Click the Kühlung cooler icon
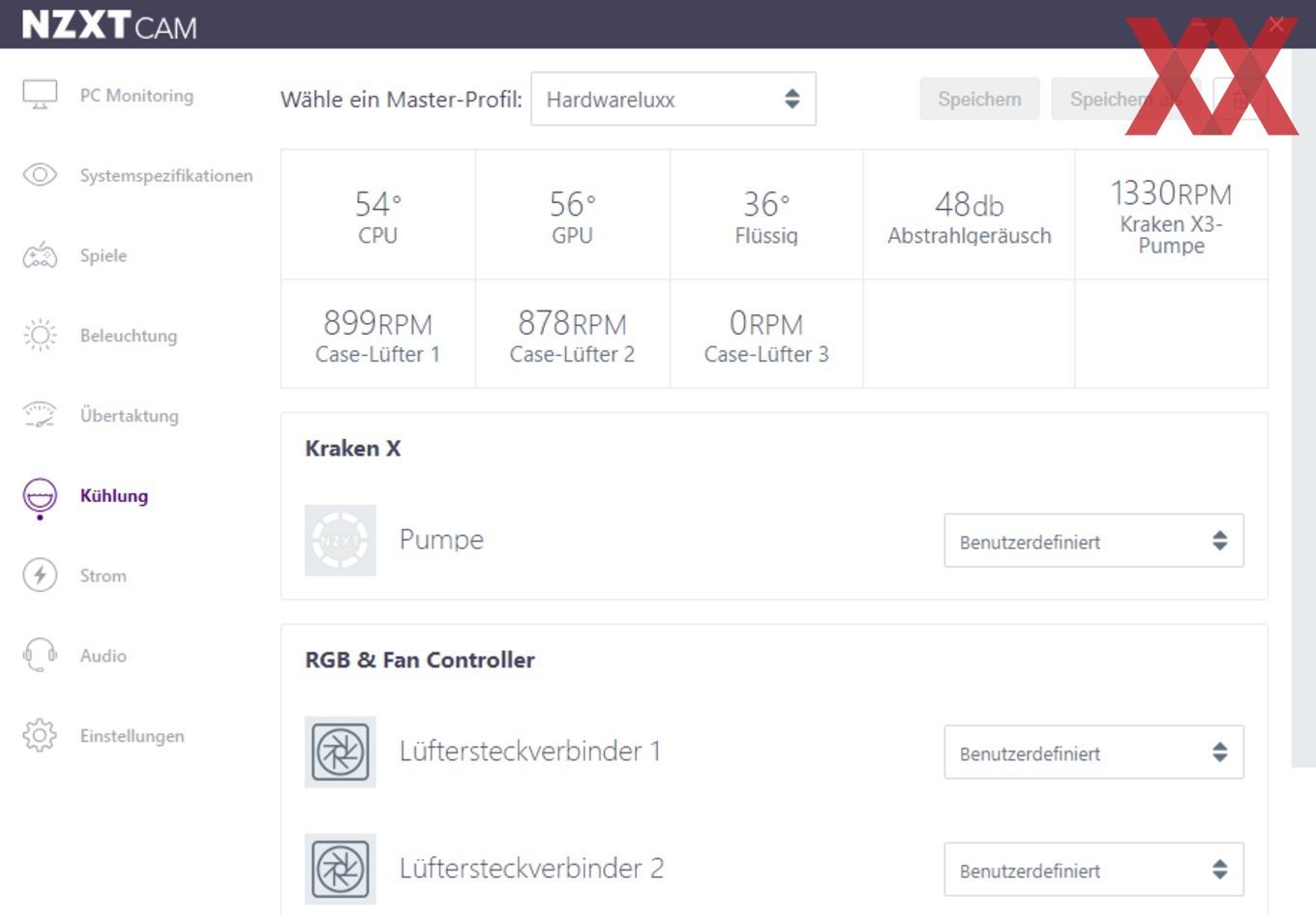 [40, 496]
